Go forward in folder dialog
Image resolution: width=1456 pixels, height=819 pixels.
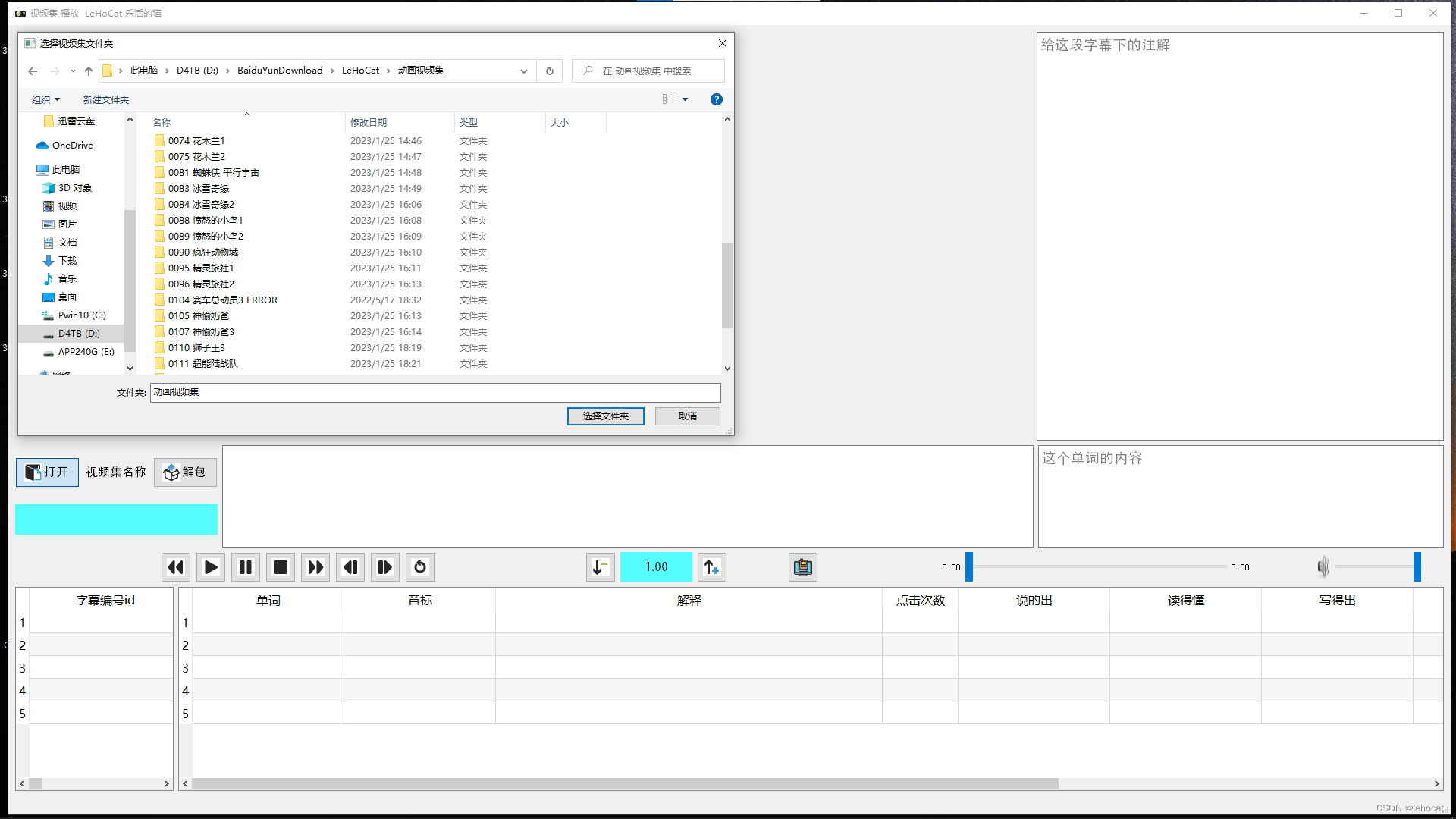55,71
